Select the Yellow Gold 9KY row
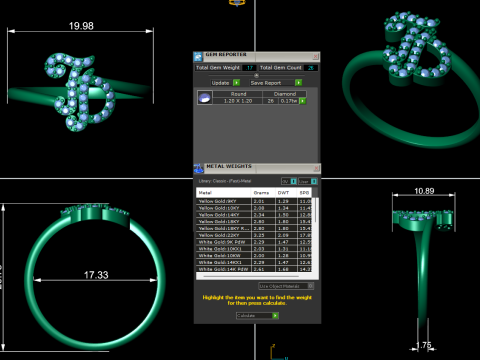480x360 pixels. (x=254, y=201)
